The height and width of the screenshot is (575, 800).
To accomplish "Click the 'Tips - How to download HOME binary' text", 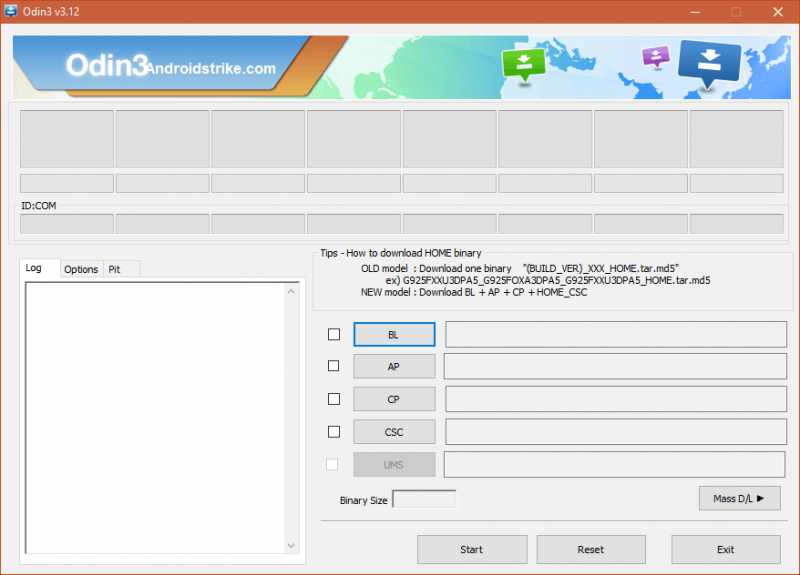I will [x=401, y=253].
